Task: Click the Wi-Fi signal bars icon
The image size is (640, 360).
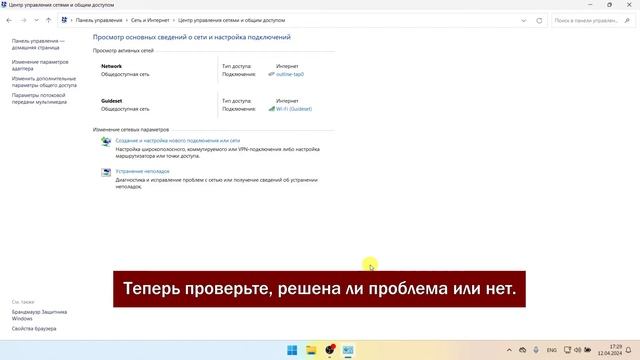Action: click(x=271, y=109)
